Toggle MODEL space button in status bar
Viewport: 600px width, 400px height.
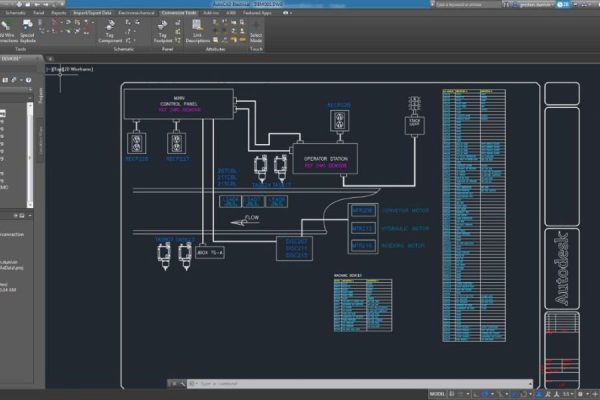436,394
